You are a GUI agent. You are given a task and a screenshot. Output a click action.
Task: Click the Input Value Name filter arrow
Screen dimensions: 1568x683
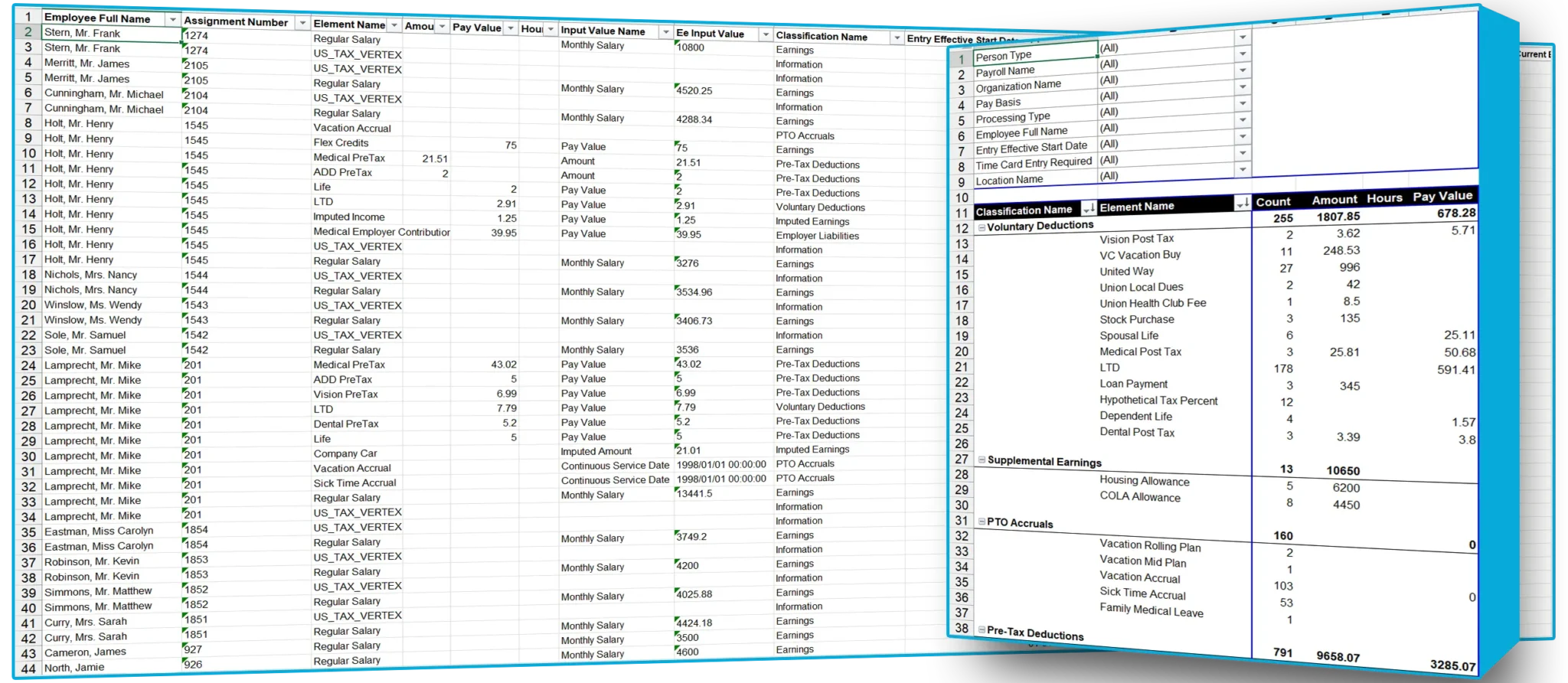665,33
